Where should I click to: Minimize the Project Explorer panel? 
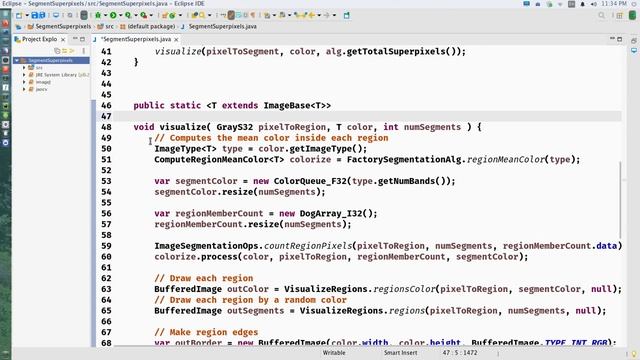click(75, 39)
